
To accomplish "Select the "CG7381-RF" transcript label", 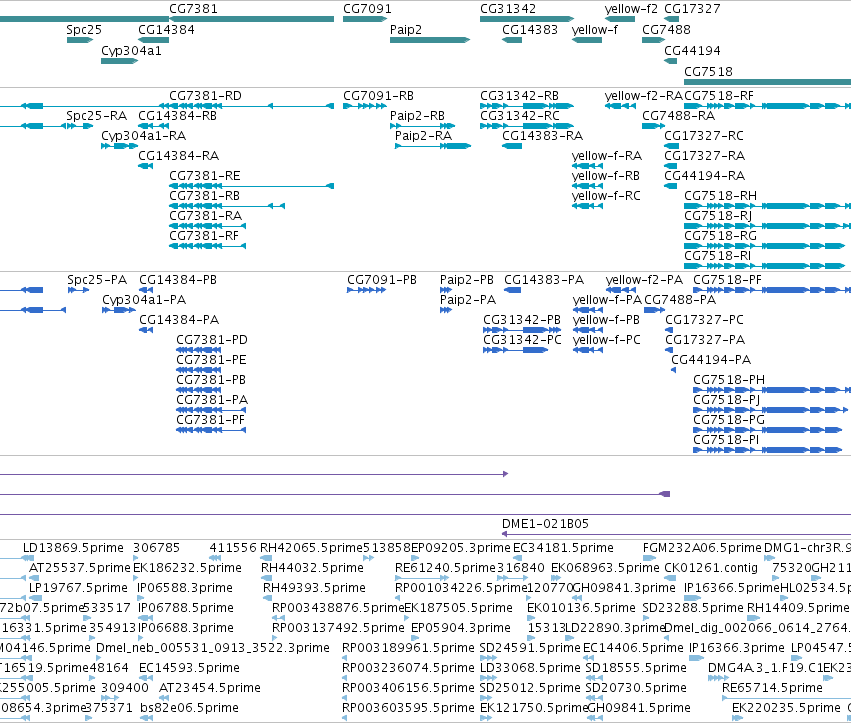I will tap(204, 237).
